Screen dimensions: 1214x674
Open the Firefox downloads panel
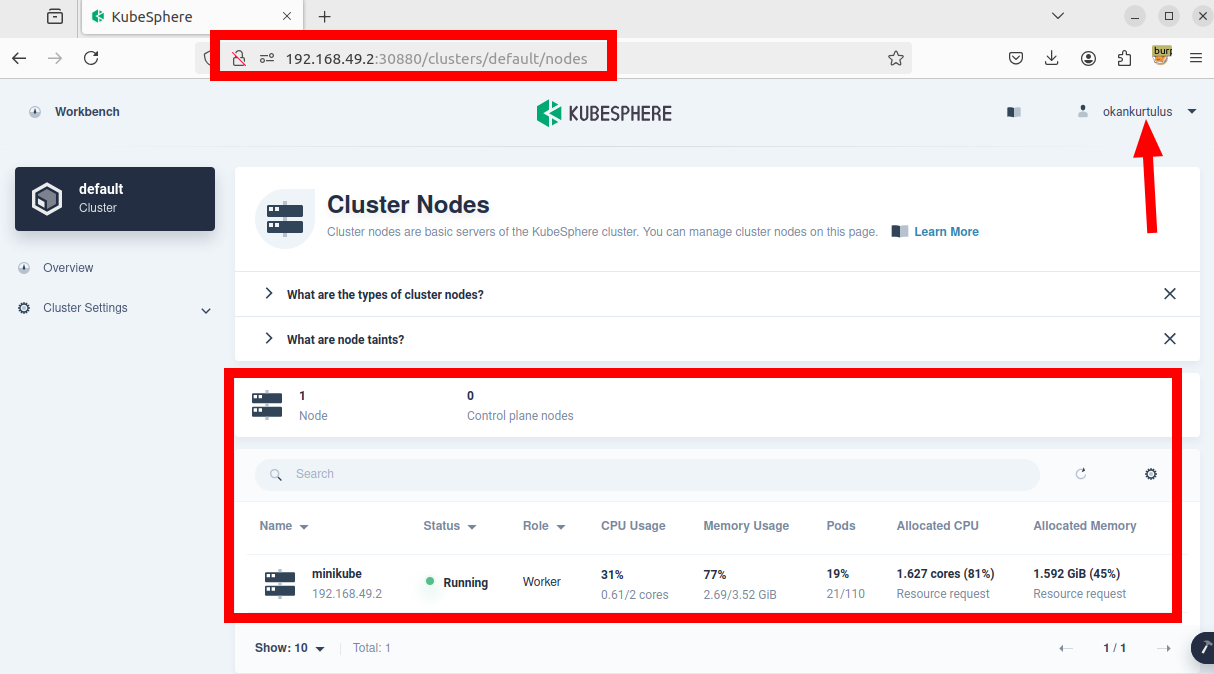(1052, 58)
